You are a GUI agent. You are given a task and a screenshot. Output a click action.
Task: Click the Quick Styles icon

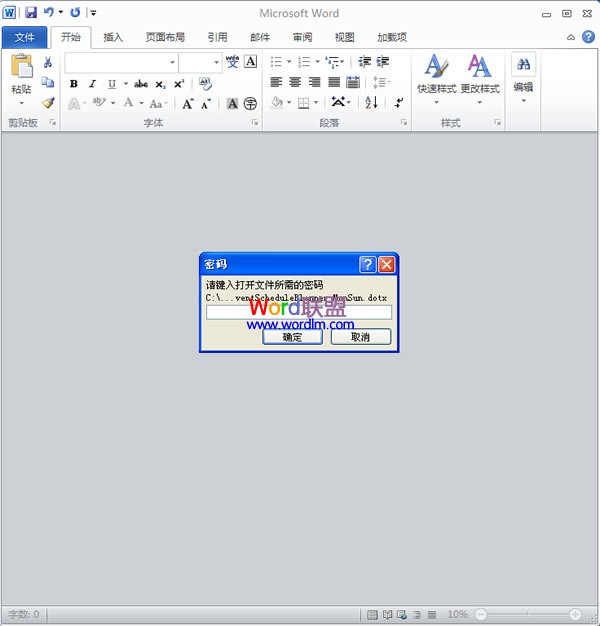click(x=436, y=68)
